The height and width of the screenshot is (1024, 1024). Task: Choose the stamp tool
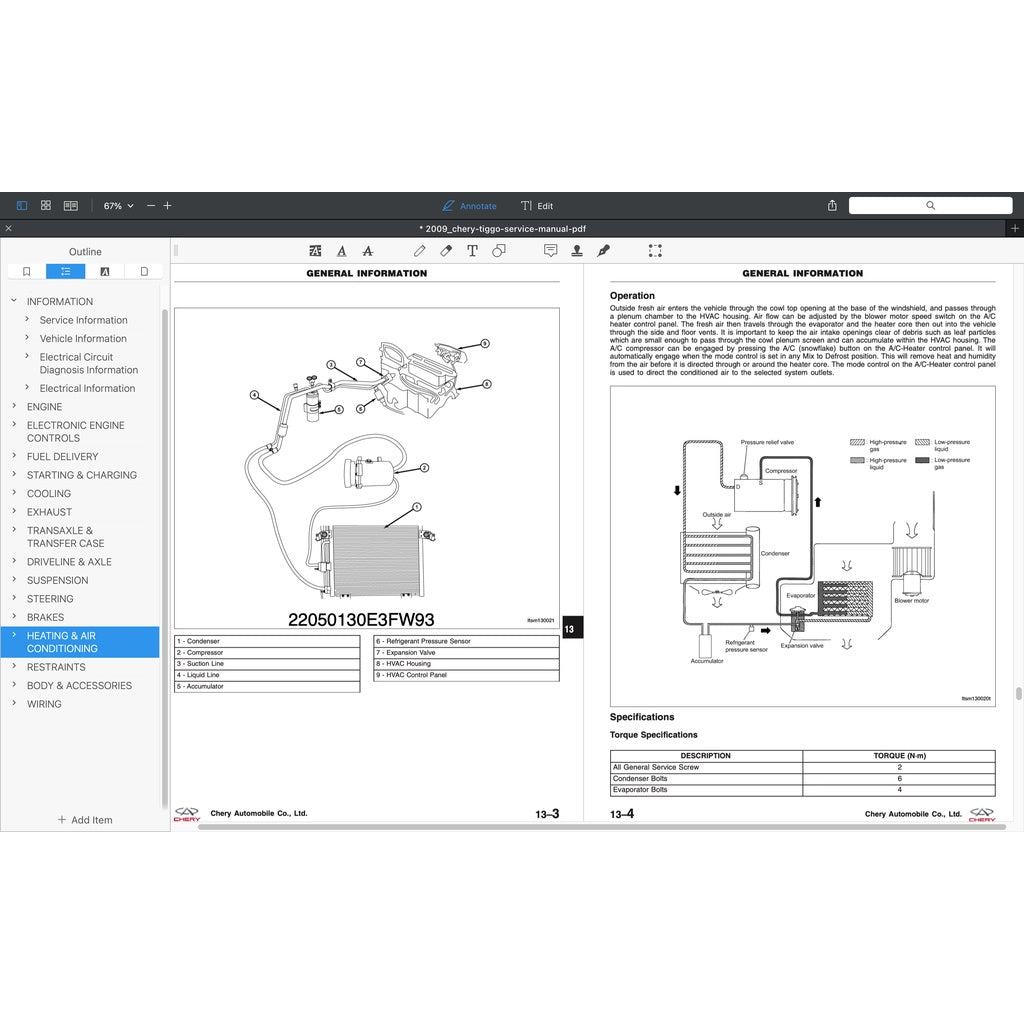point(577,251)
